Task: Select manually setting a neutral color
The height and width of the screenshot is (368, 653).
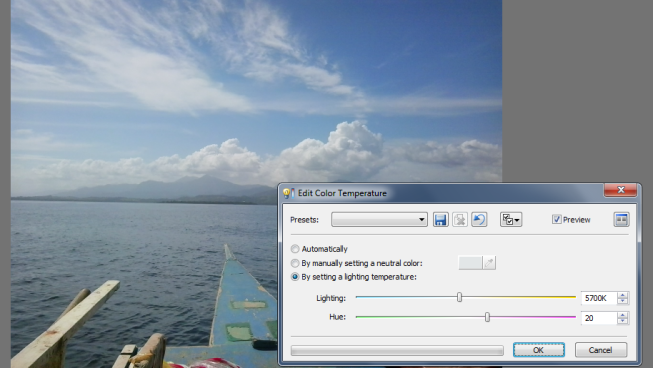Action: (295, 263)
